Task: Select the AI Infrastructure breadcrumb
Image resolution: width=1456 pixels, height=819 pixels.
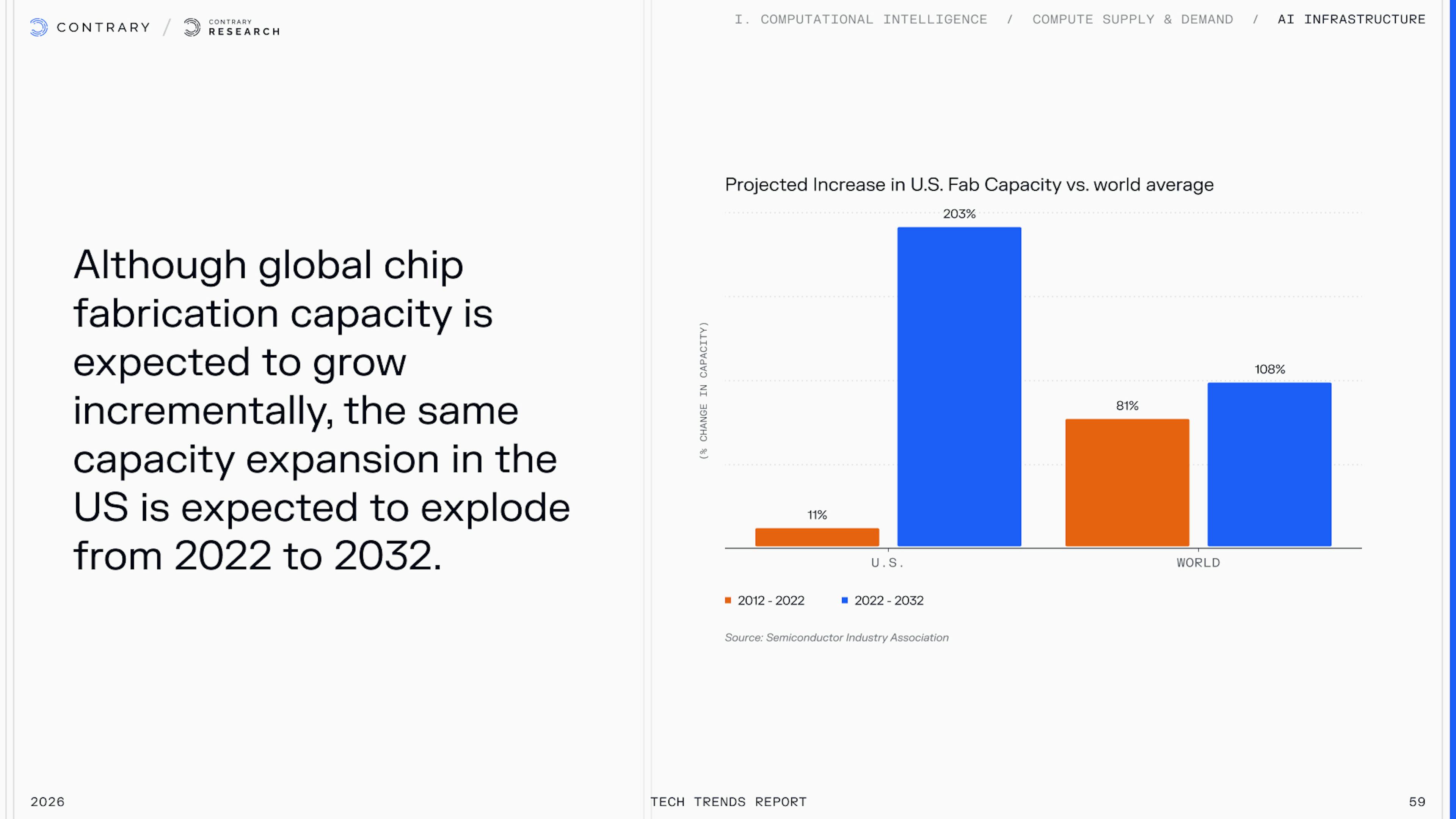Action: (1351, 19)
